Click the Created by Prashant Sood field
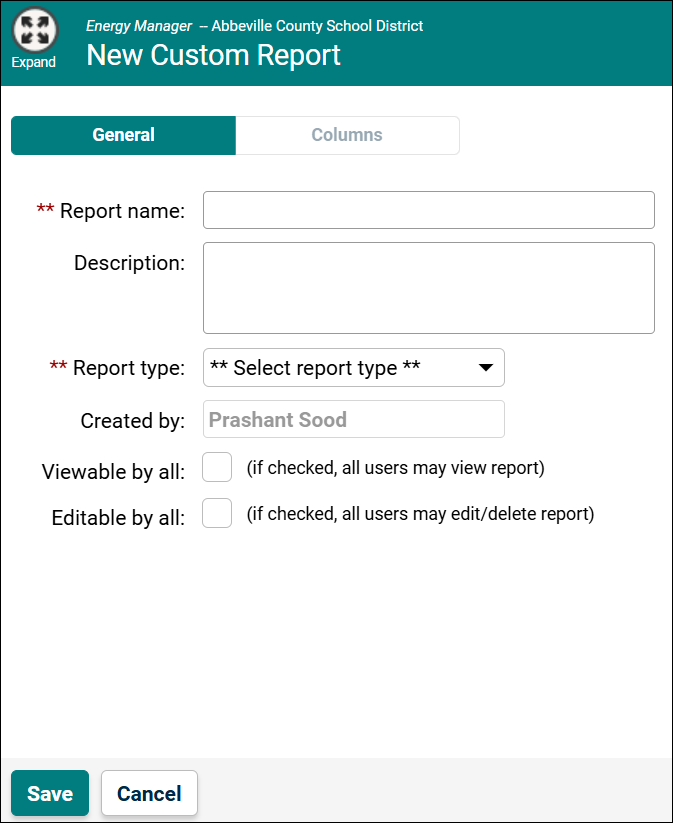Screen dimensions: 673x823 (353, 420)
